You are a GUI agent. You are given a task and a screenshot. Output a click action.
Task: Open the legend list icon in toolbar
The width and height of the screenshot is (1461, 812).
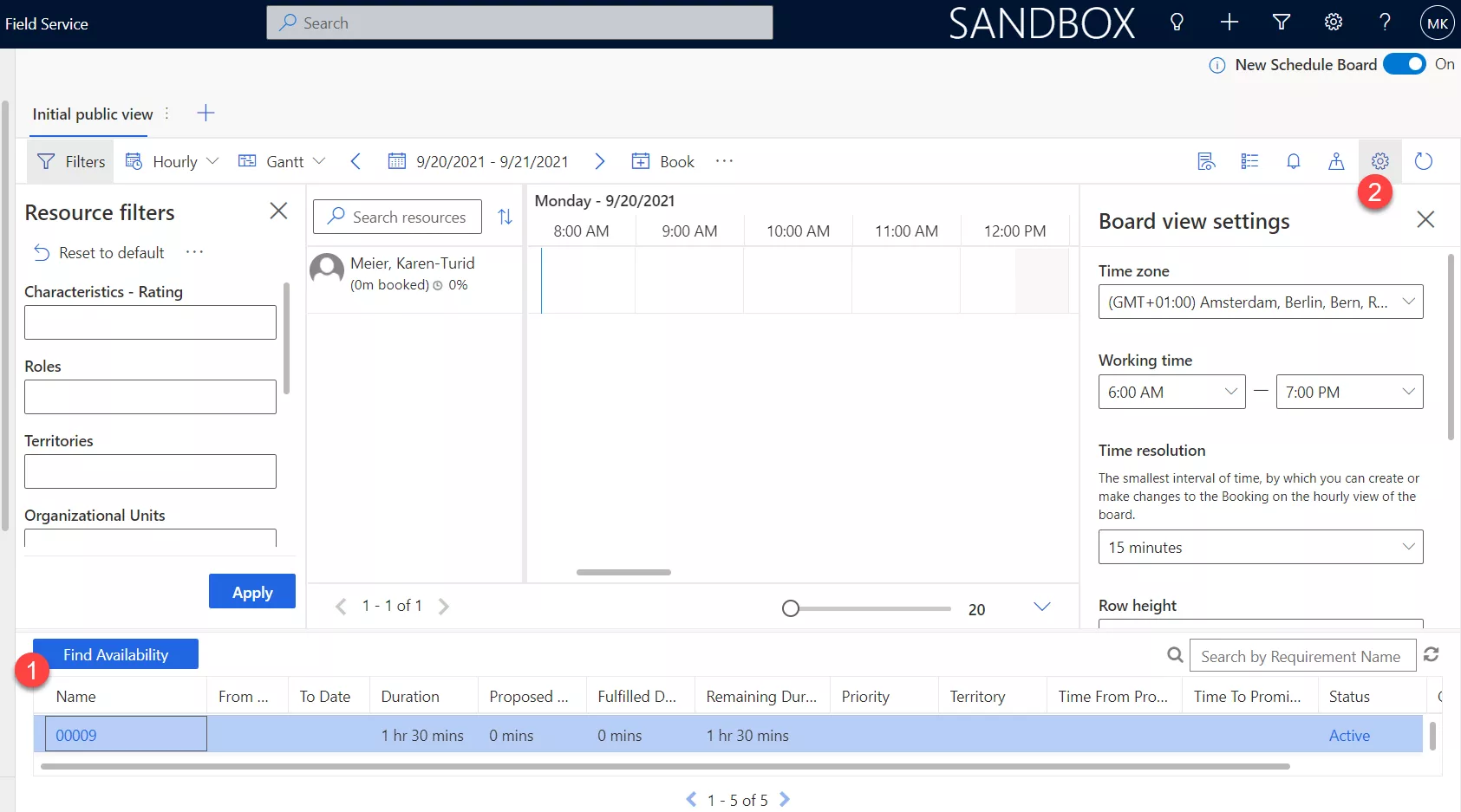coord(1249,161)
